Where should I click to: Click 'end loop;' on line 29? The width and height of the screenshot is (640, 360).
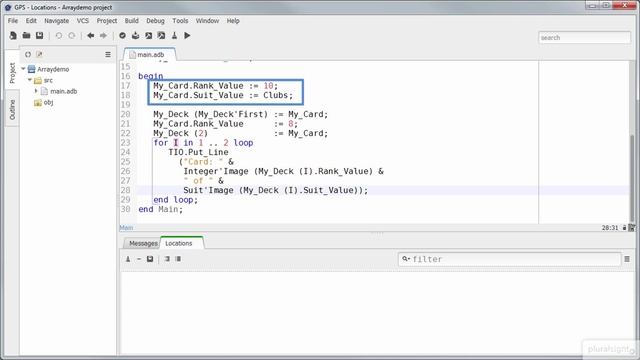click(176, 200)
